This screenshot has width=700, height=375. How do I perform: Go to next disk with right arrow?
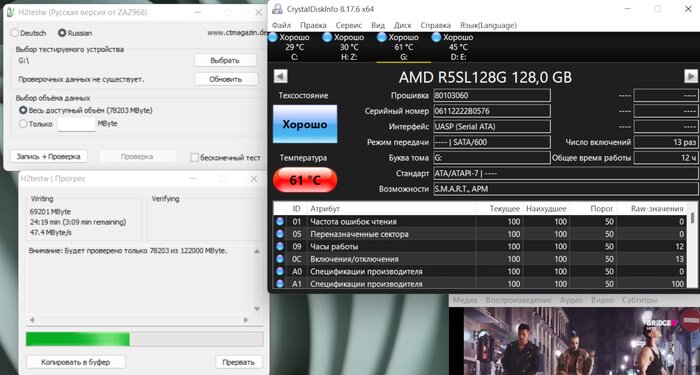pos(691,76)
